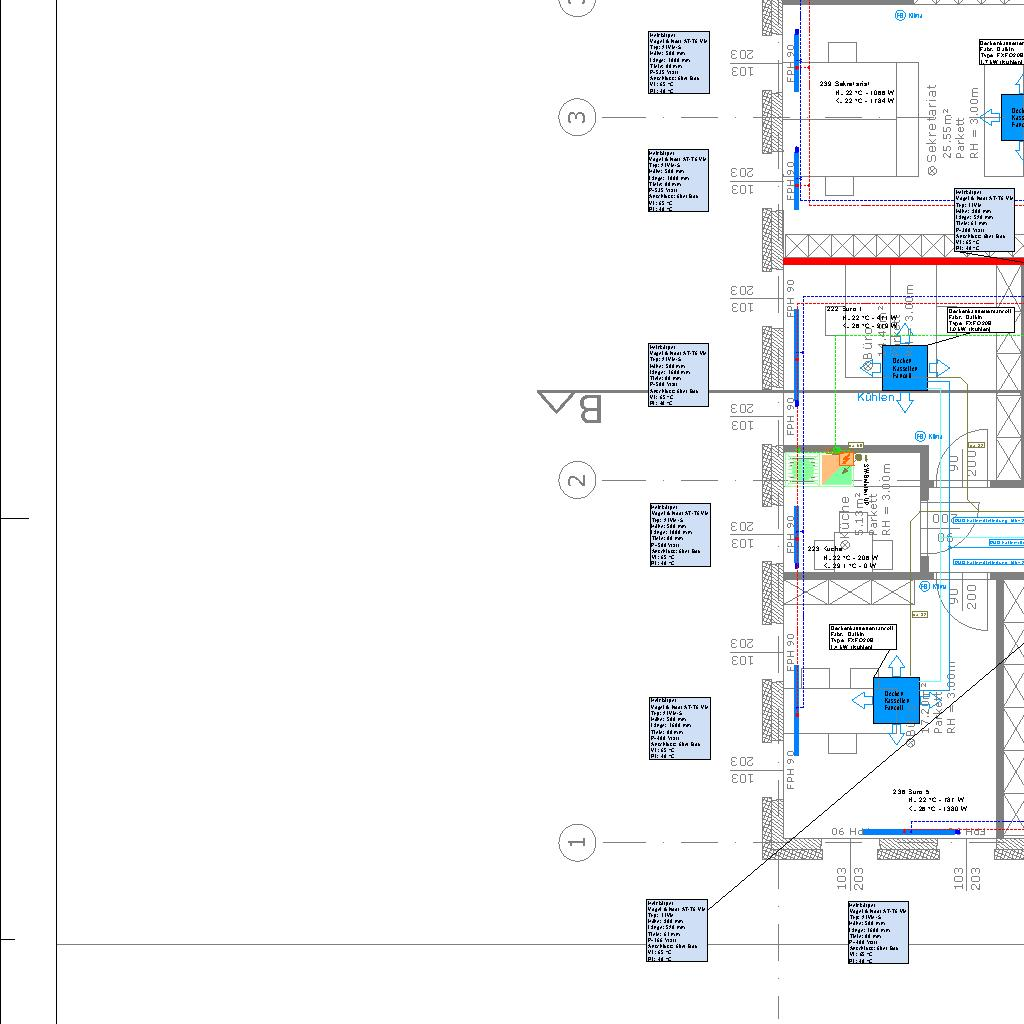Screen dimensions: 1024x1024
Task: Click grid axis bubble 1
Action: pos(577,842)
